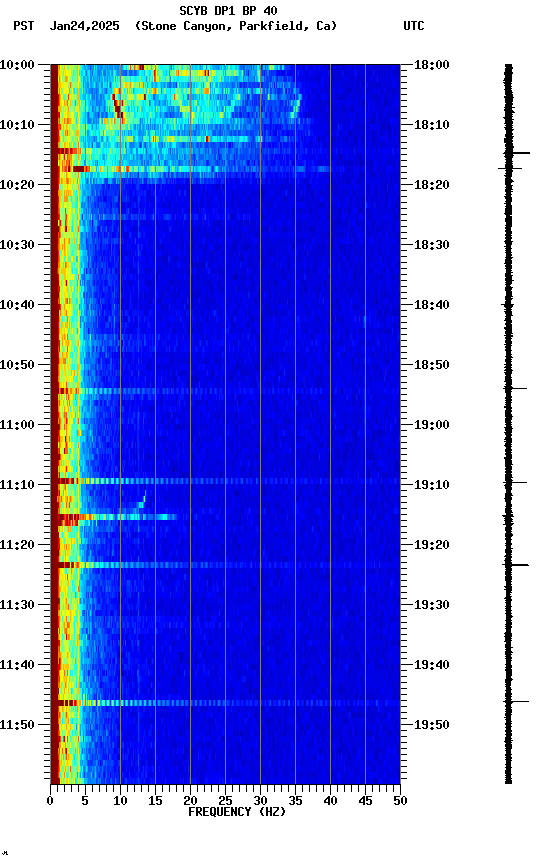
Task: Click the UTC timezone label
Action: pyautogui.click(x=414, y=26)
